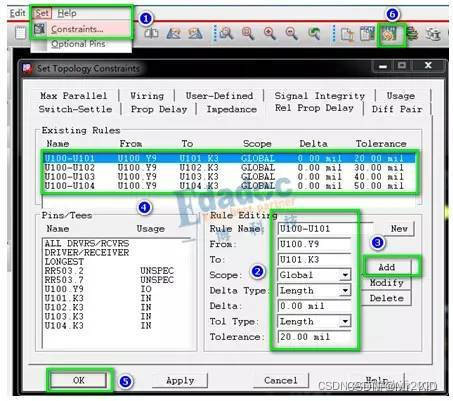
Task: Click the Apply button
Action: tap(180, 380)
